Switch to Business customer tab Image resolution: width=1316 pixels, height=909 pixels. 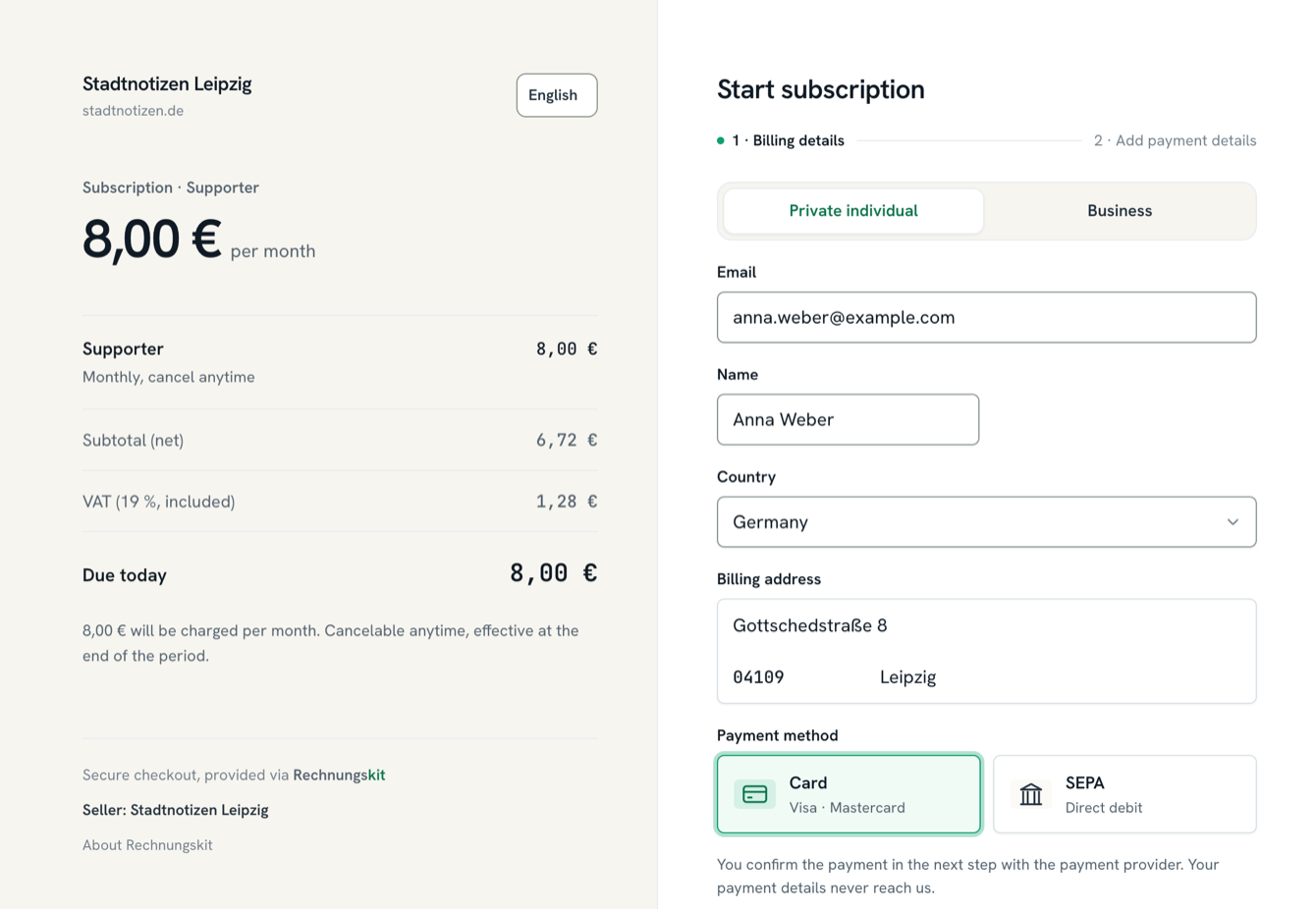[1120, 211]
